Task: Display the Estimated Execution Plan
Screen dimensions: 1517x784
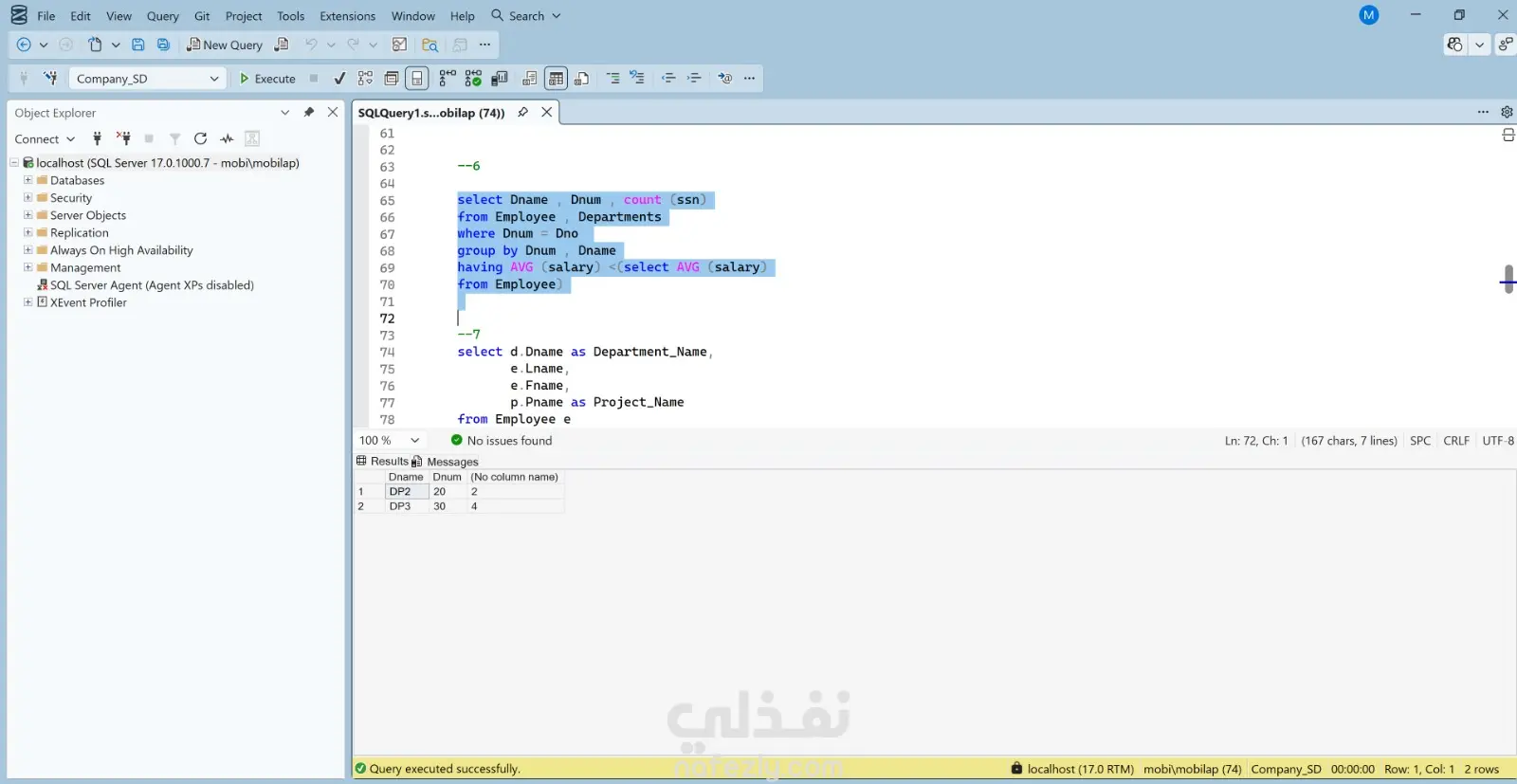Action: [365, 79]
